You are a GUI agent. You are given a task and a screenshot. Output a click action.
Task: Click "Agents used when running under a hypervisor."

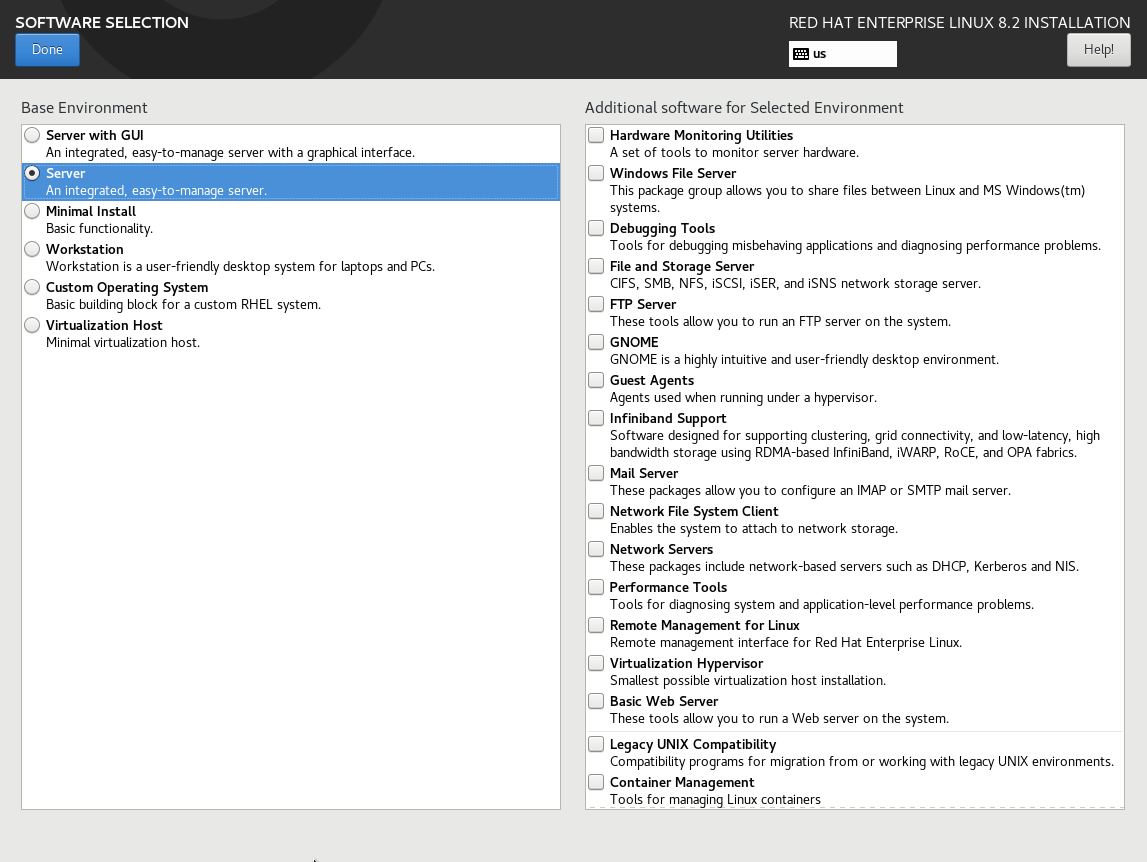743,398
